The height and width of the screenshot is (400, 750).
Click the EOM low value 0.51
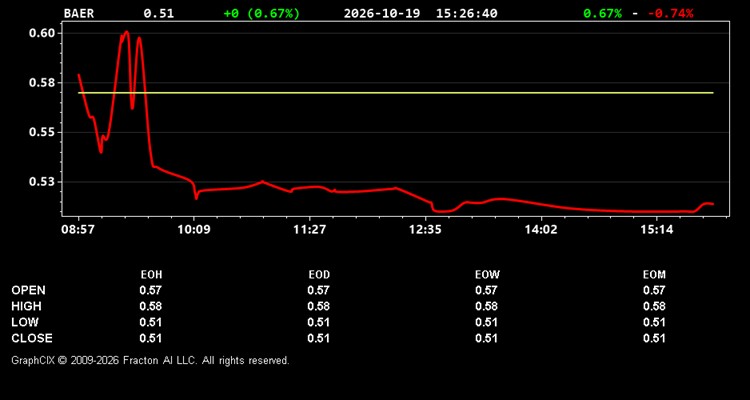(654, 322)
